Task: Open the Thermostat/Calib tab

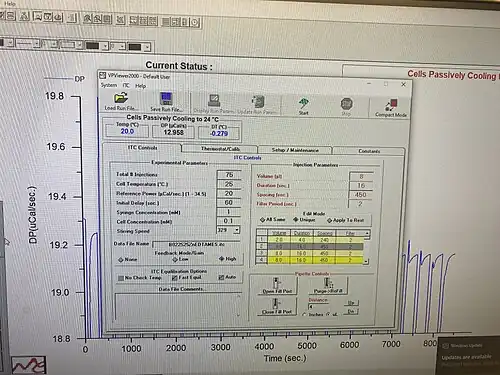Action: click(220, 149)
